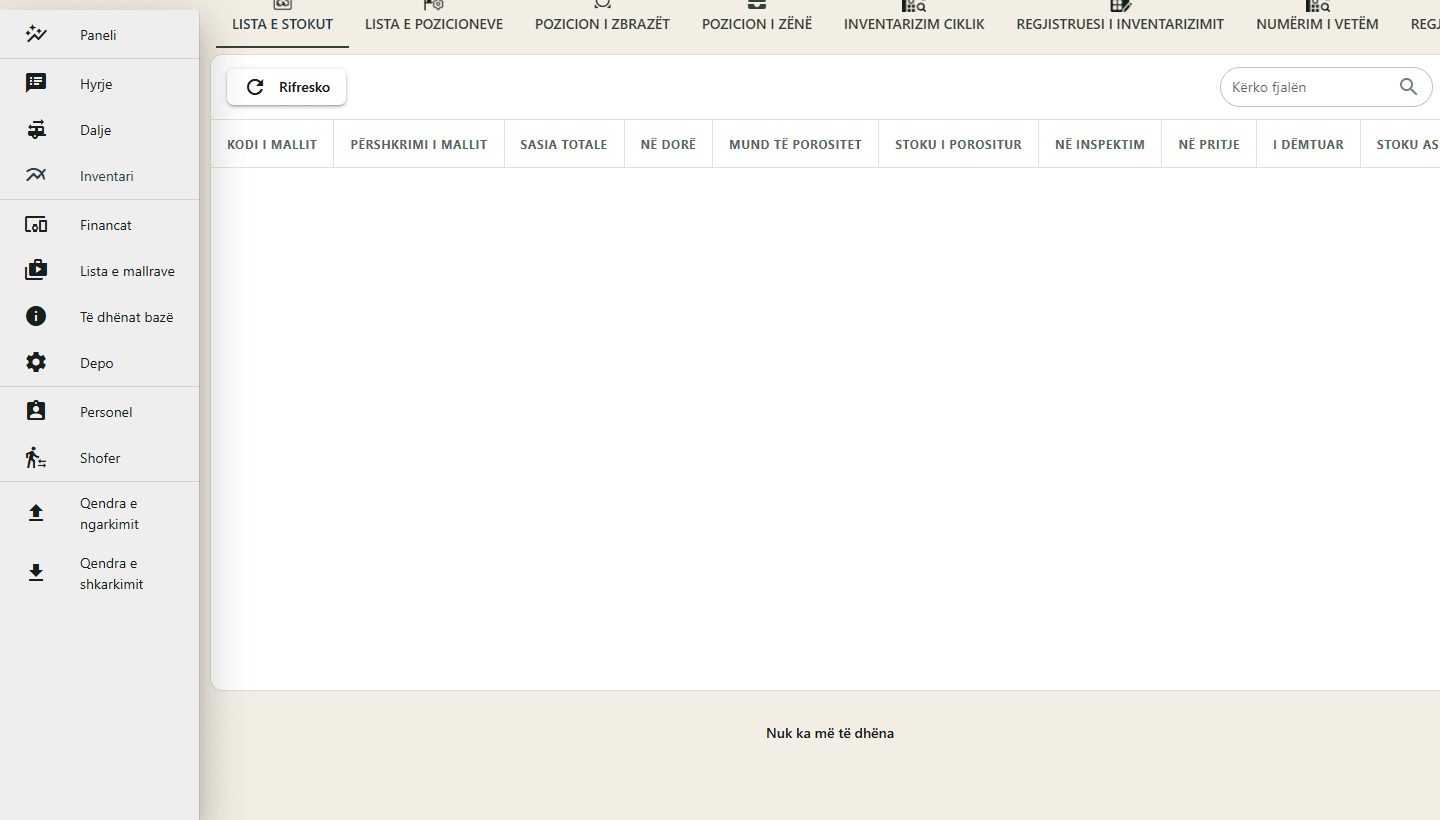Select Inventari in the sidebar
This screenshot has height=820, width=1440.
100,175
